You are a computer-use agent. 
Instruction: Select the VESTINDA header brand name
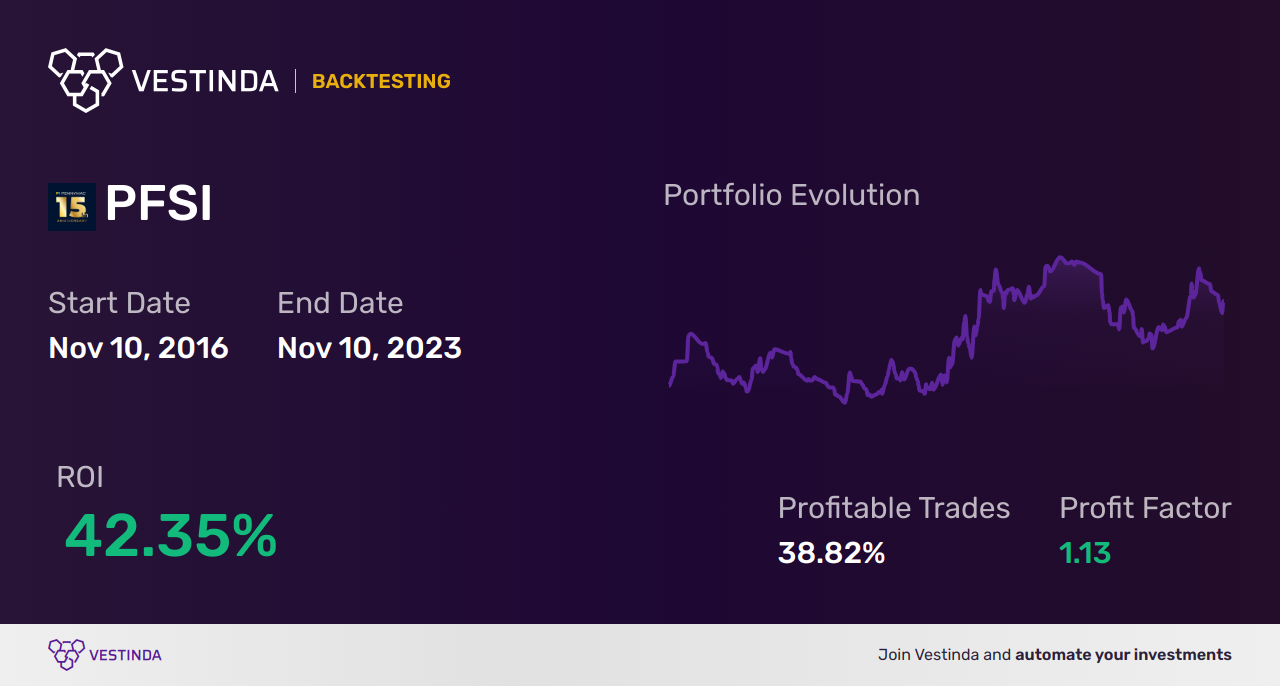pyautogui.click(x=205, y=81)
